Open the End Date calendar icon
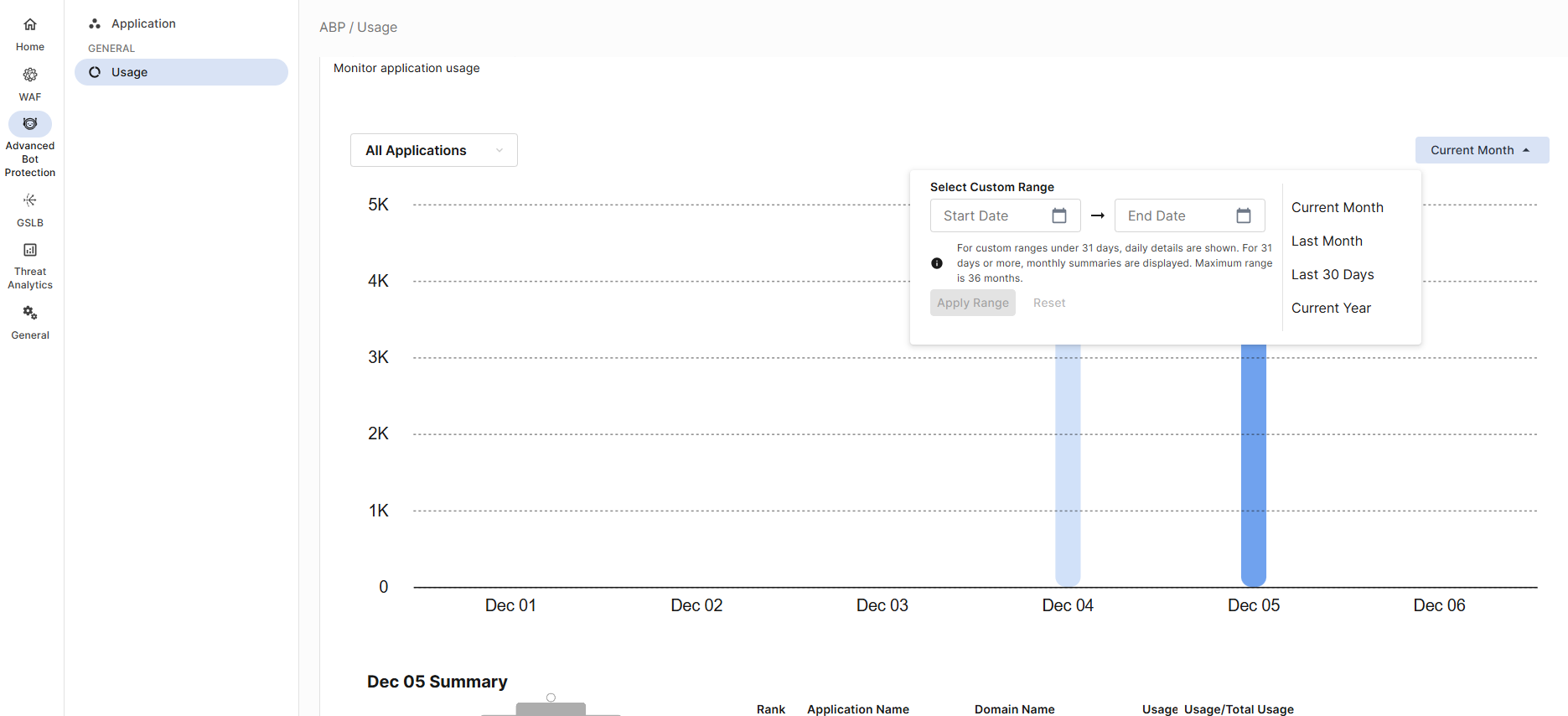 click(1244, 215)
